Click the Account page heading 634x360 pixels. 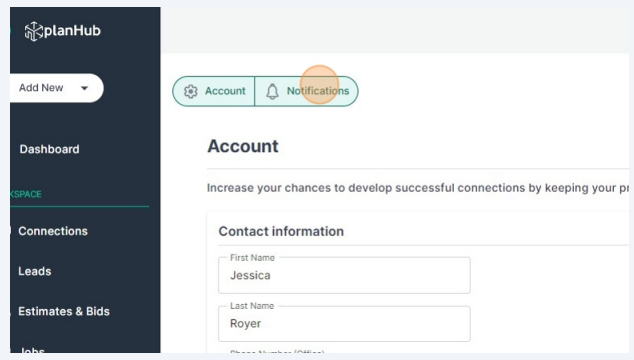pyautogui.click(x=243, y=146)
